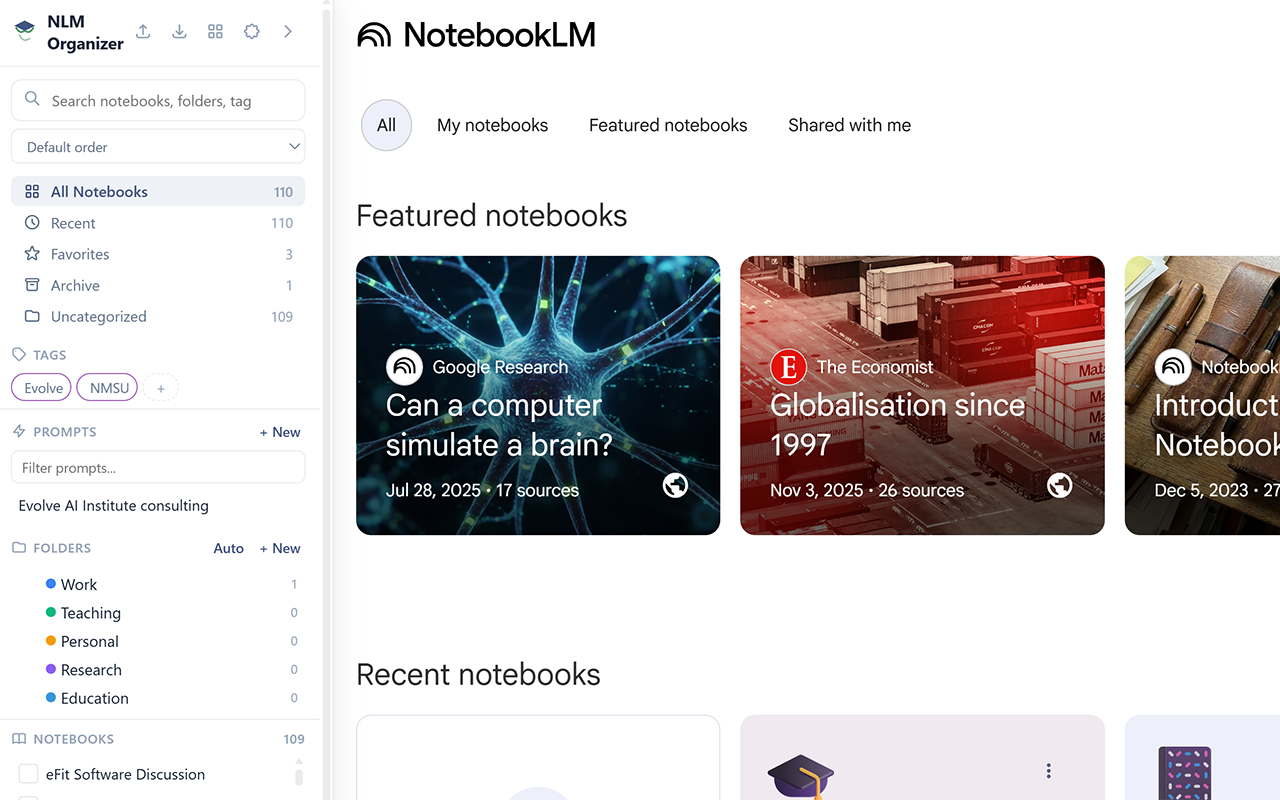
Task: Click the orange dot of Personal folder
Action: pos(51,640)
